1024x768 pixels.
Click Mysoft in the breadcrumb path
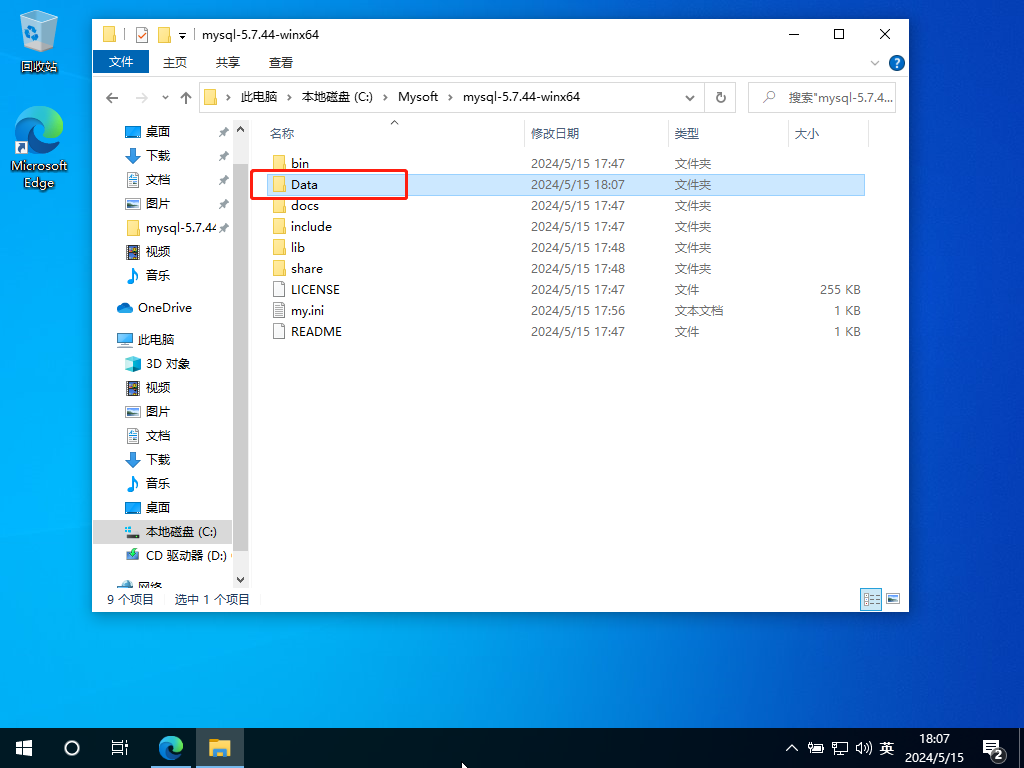tap(418, 97)
